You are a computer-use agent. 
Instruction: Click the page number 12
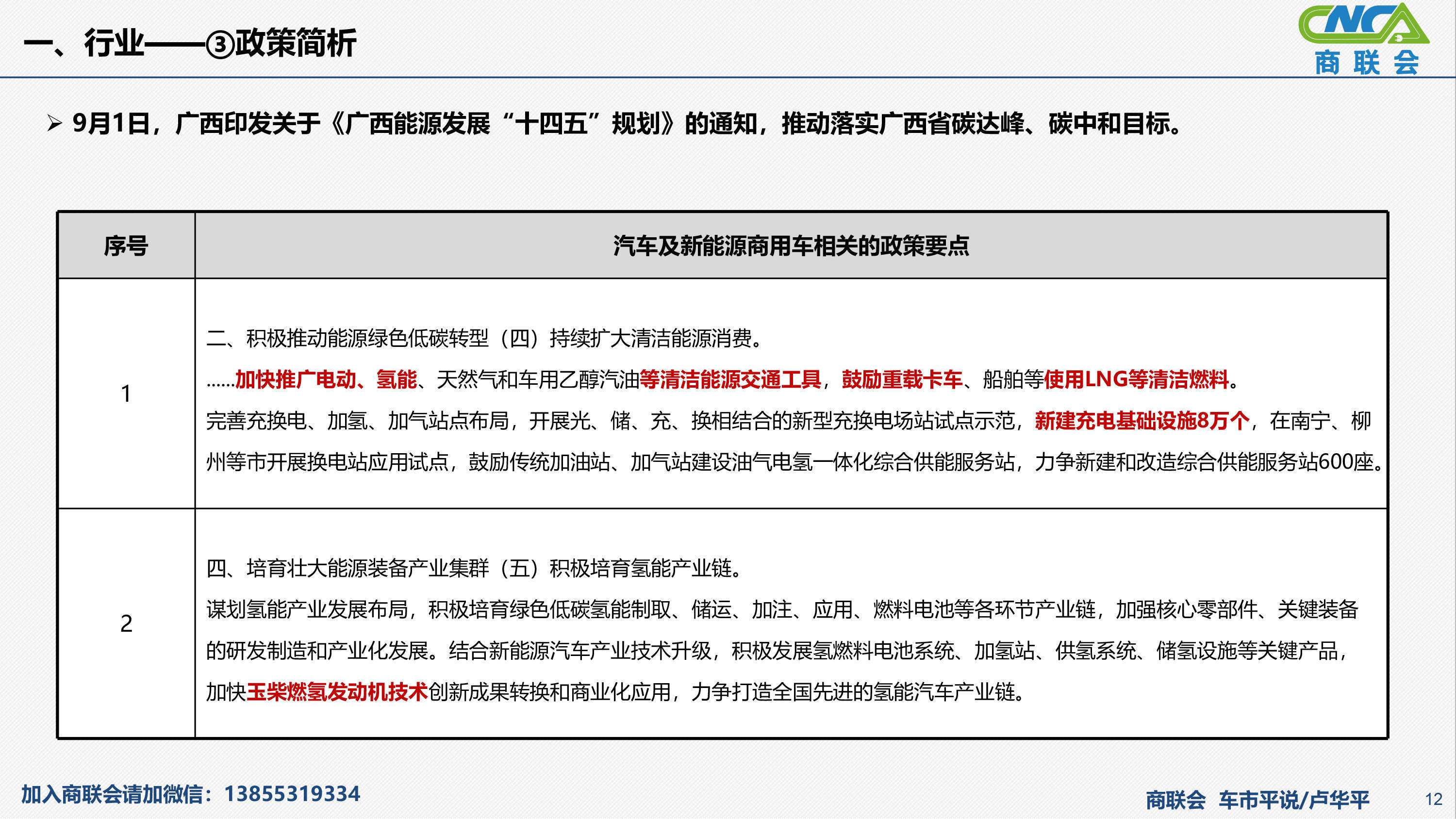click(x=1434, y=799)
